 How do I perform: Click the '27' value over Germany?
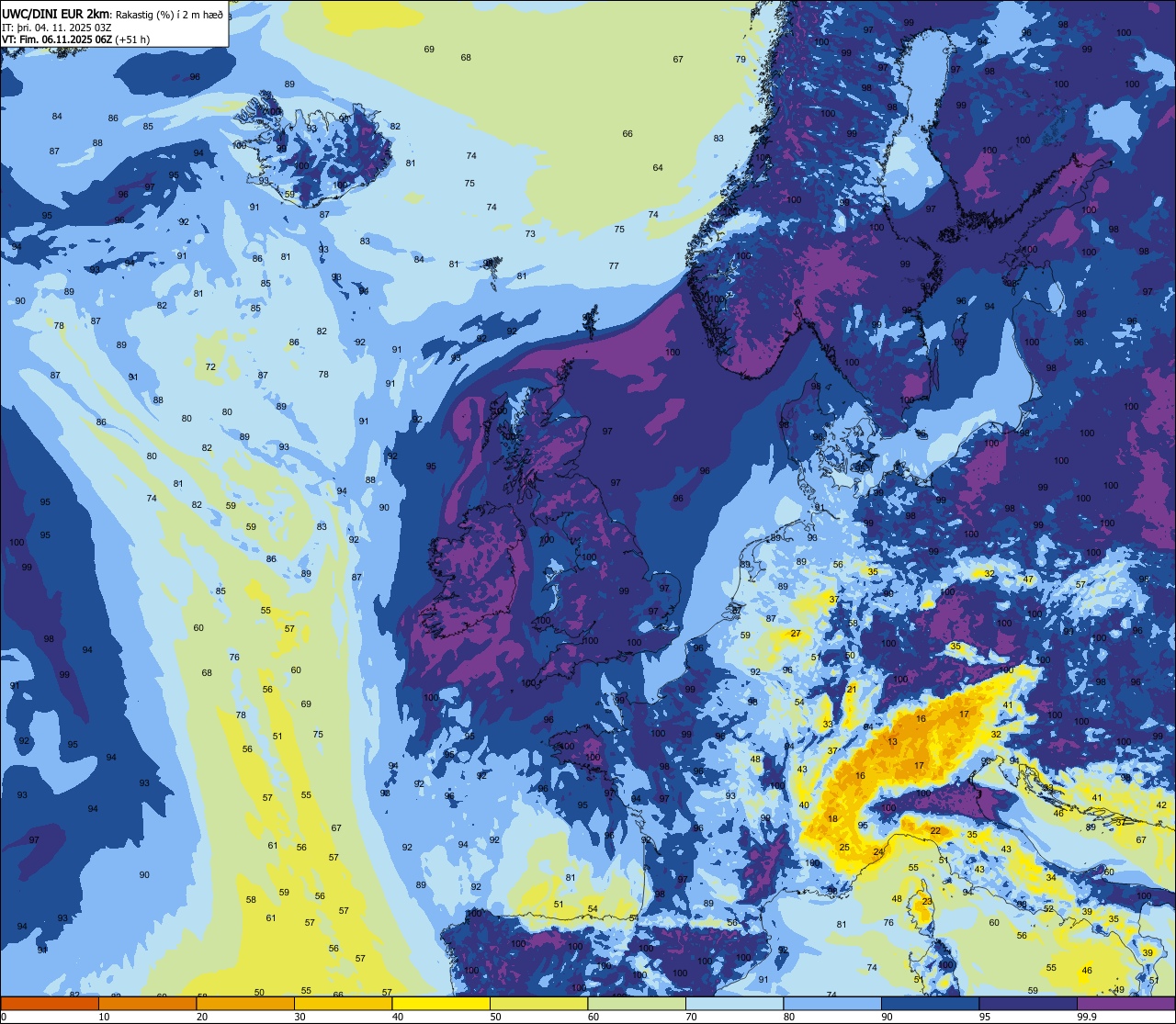coord(796,634)
